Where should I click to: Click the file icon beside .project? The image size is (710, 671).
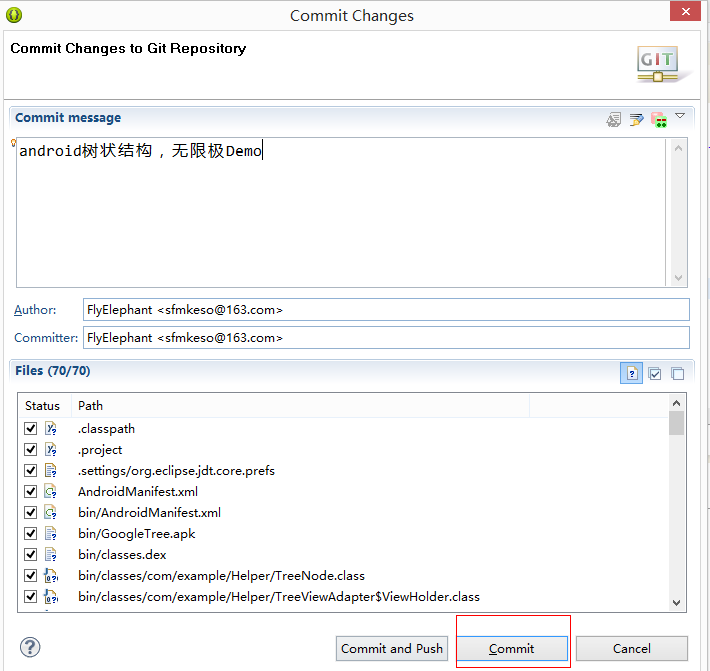tap(51, 450)
